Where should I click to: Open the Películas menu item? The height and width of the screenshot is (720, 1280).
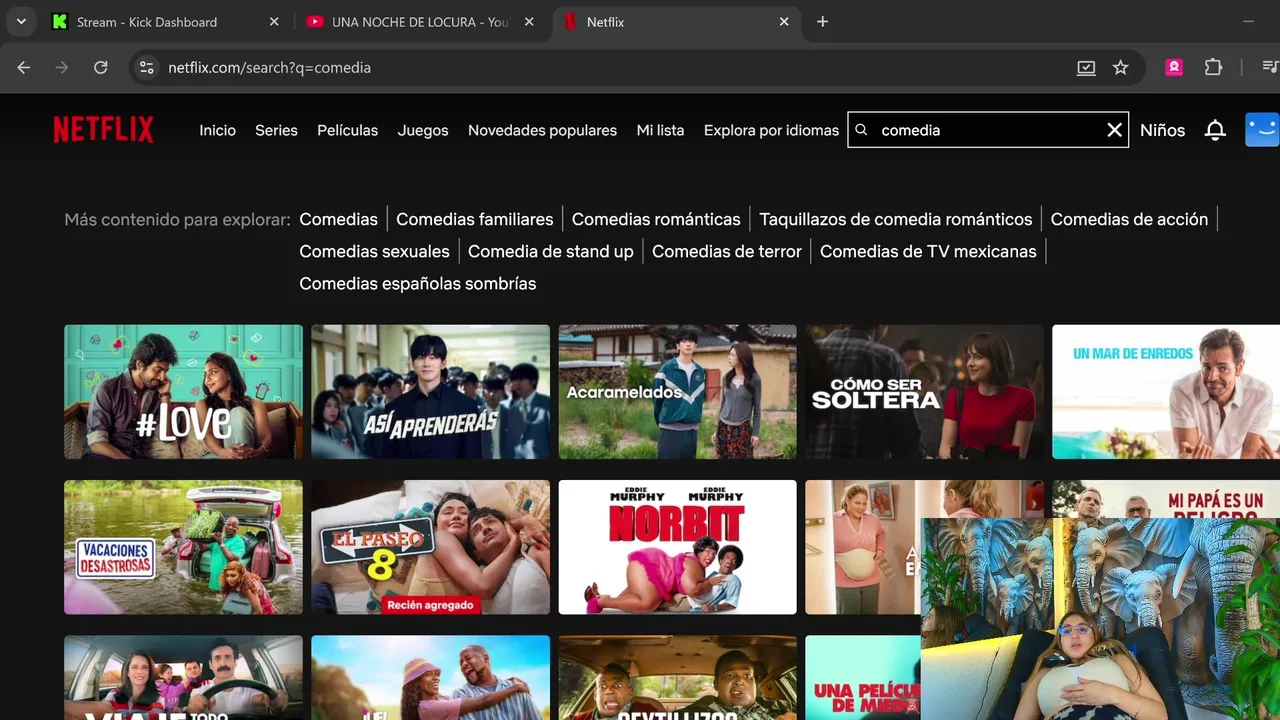pyautogui.click(x=347, y=130)
